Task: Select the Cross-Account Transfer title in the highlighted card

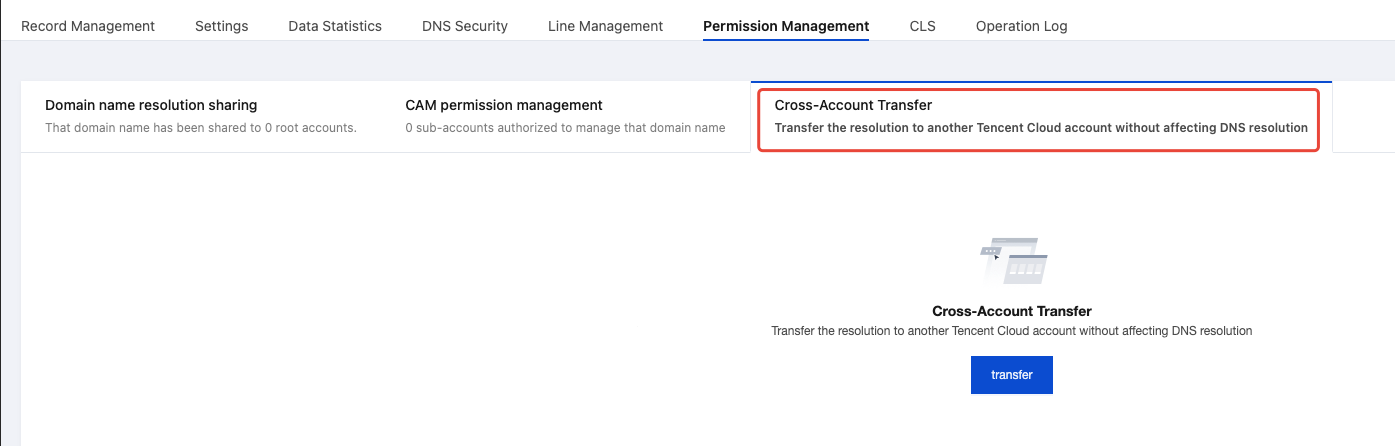Action: tap(853, 105)
